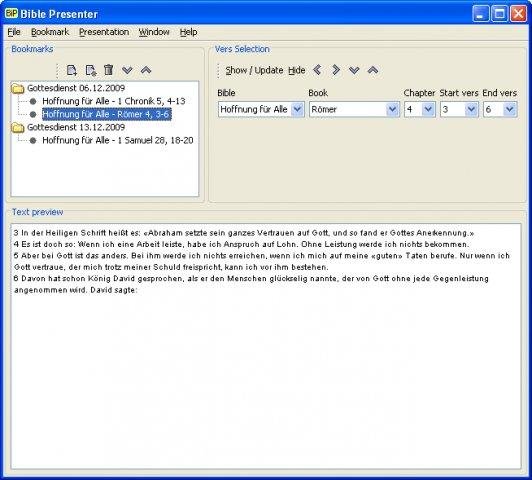Click the new bookmark icon
The image size is (532, 480).
(x=72, y=70)
